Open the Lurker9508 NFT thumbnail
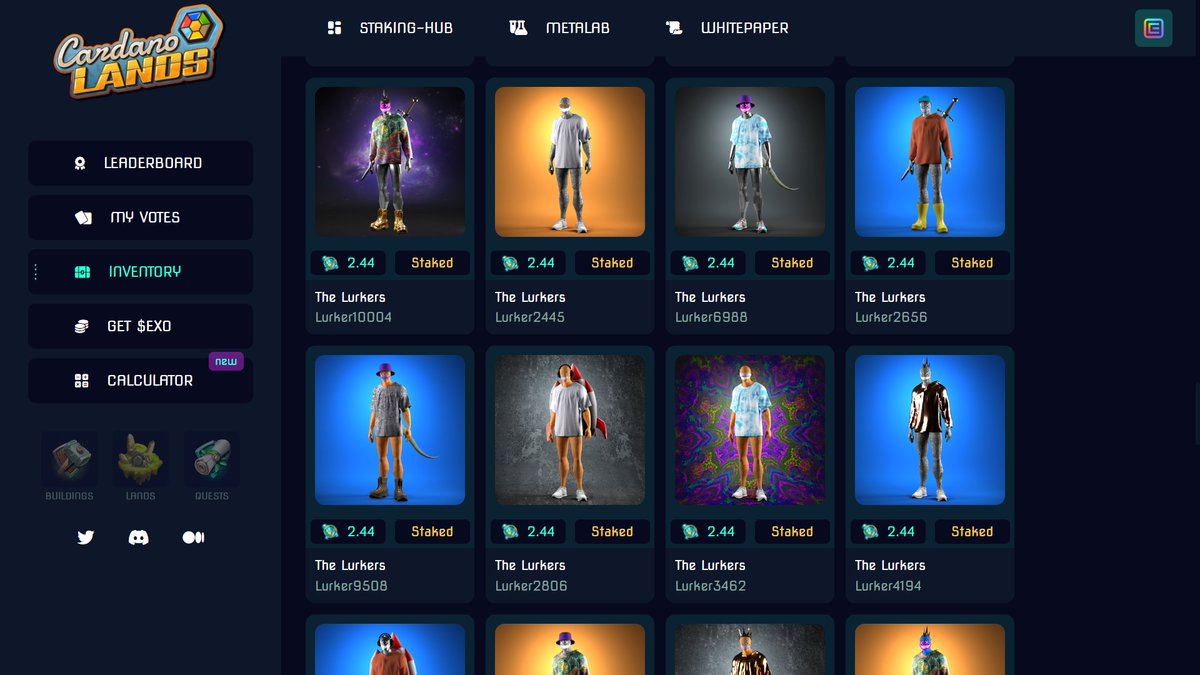Screen dimensions: 1200x675 [390, 430]
